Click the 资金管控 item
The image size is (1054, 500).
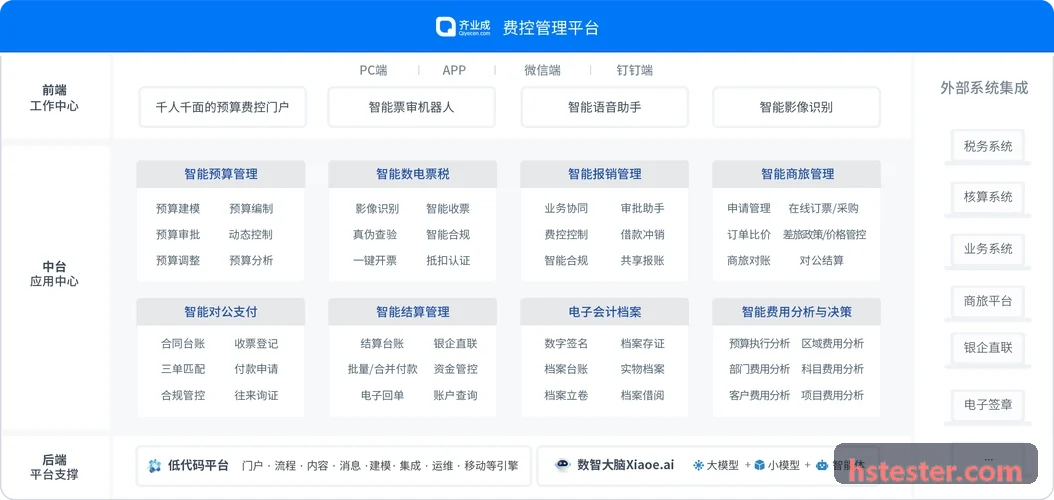point(456,369)
